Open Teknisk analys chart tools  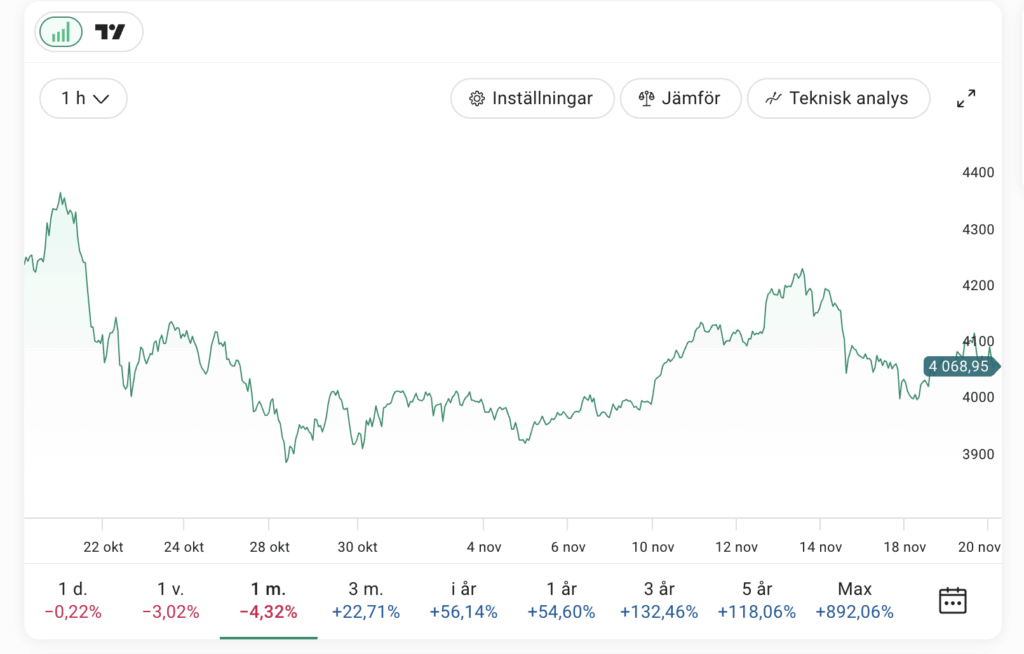coord(838,98)
